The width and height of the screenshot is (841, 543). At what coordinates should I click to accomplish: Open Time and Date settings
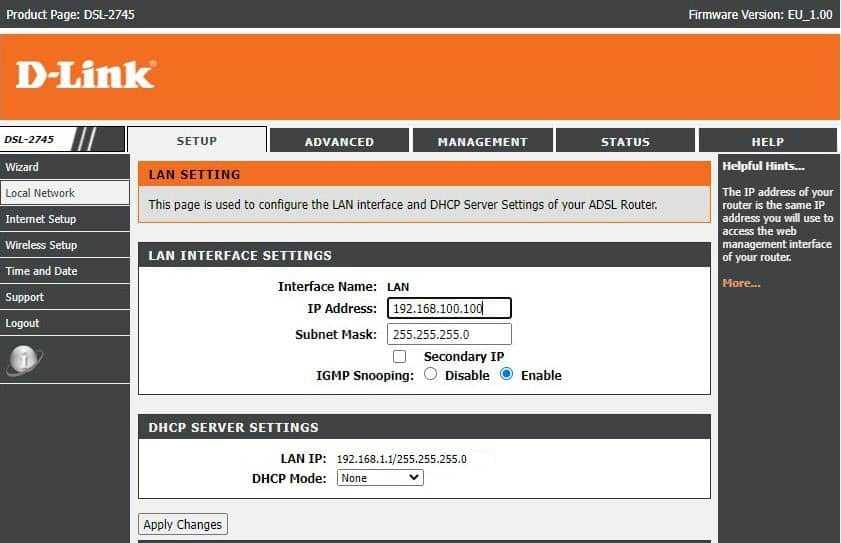64,271
